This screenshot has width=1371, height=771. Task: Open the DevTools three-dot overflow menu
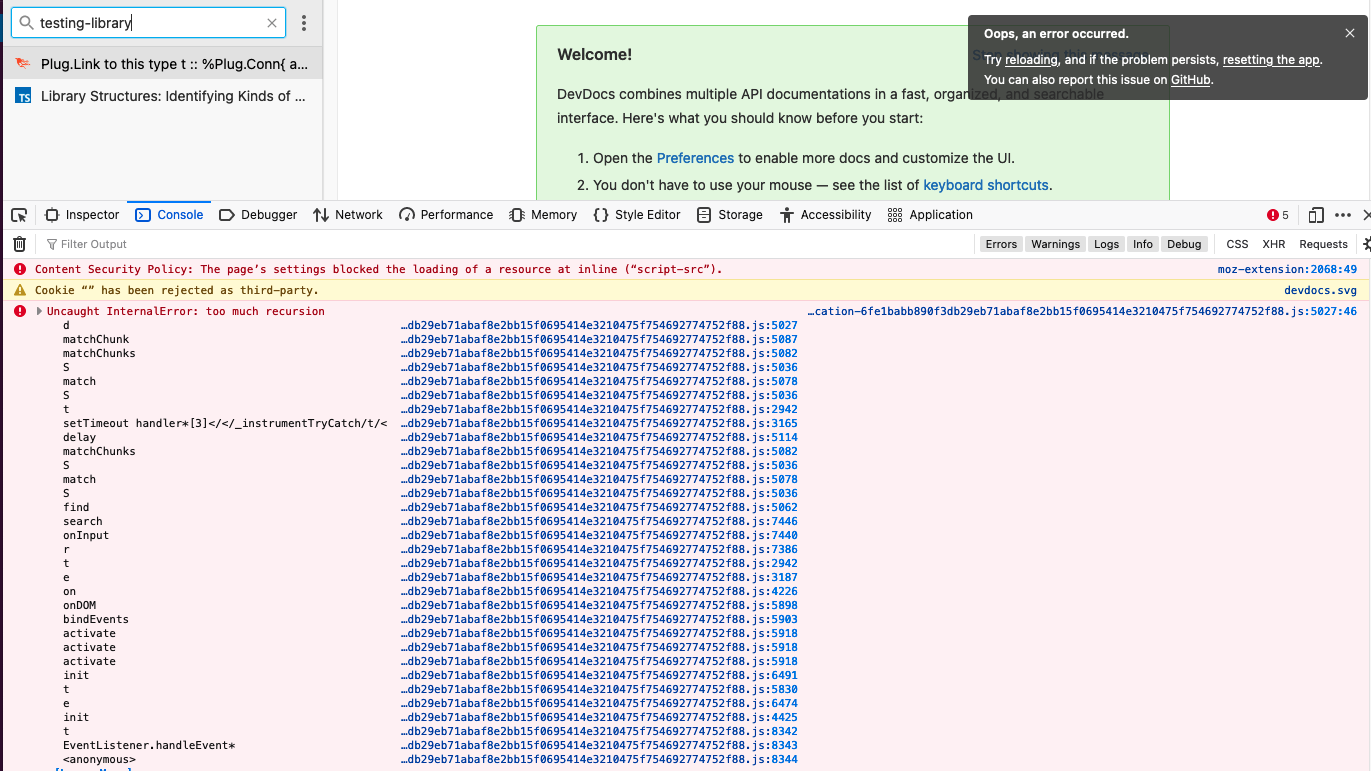1341,214
